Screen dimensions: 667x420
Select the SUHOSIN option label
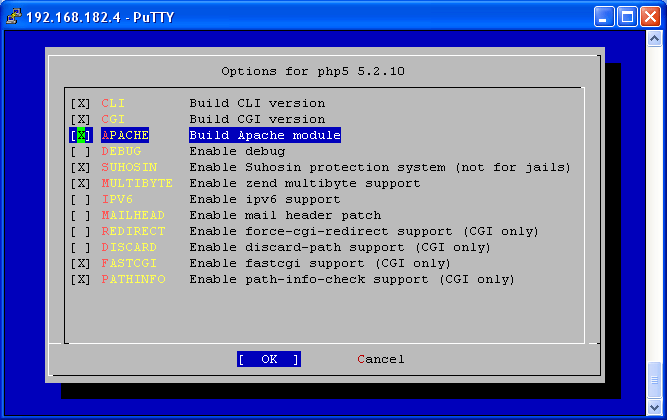click(129, 167)
